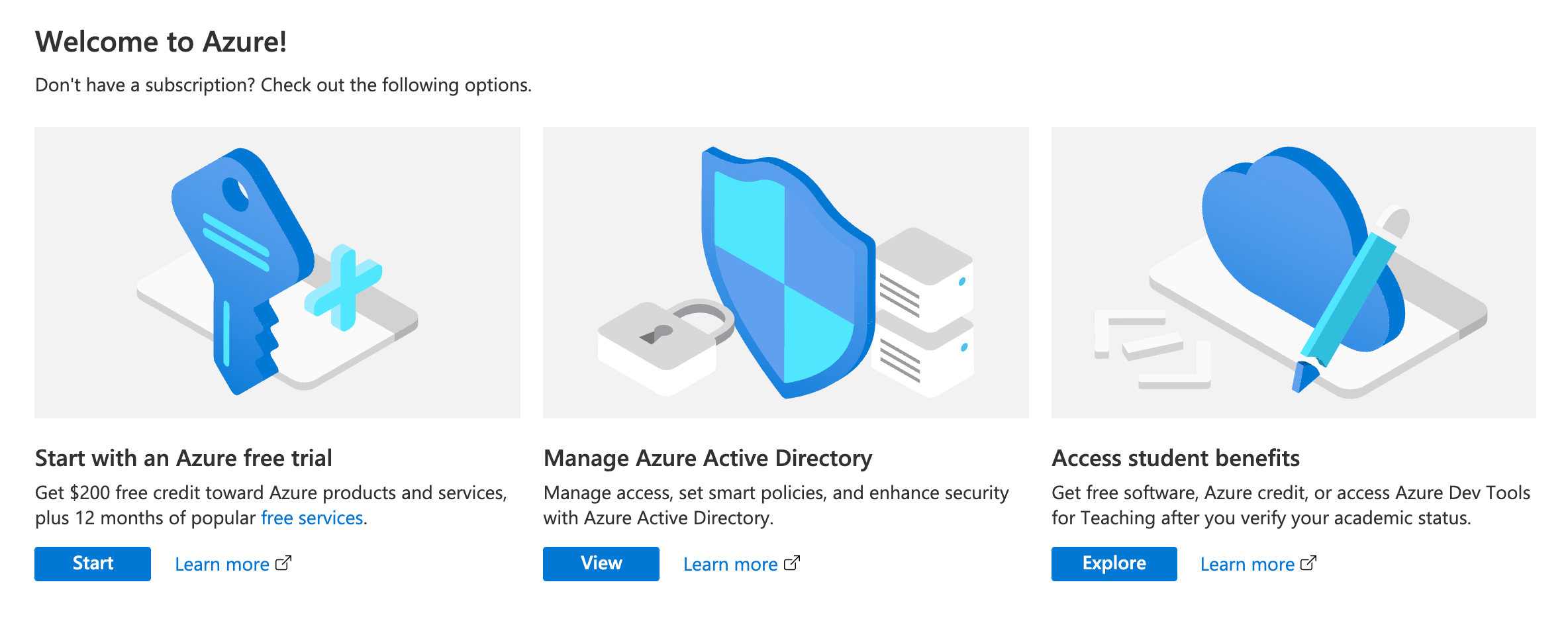Click Learn more under Azure free trial
This screenshot has height=617, width=1568.
pos(222,564)
